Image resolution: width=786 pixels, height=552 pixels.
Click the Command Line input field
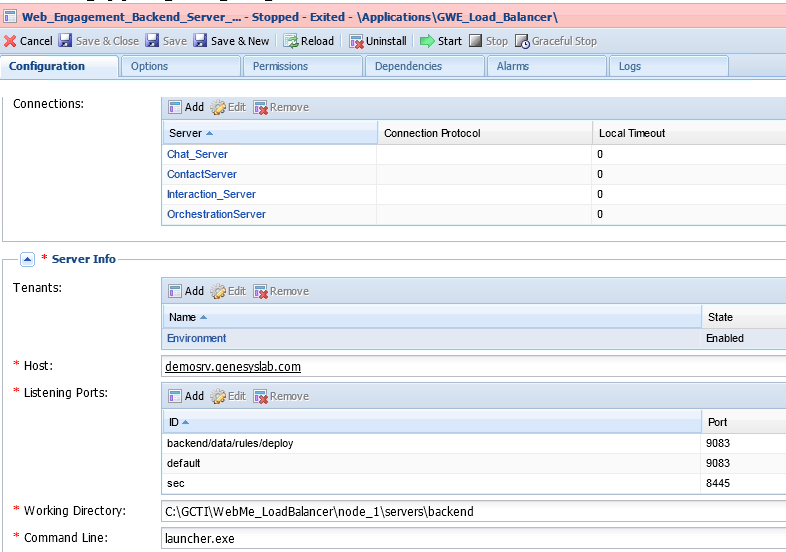coord(474,538)
